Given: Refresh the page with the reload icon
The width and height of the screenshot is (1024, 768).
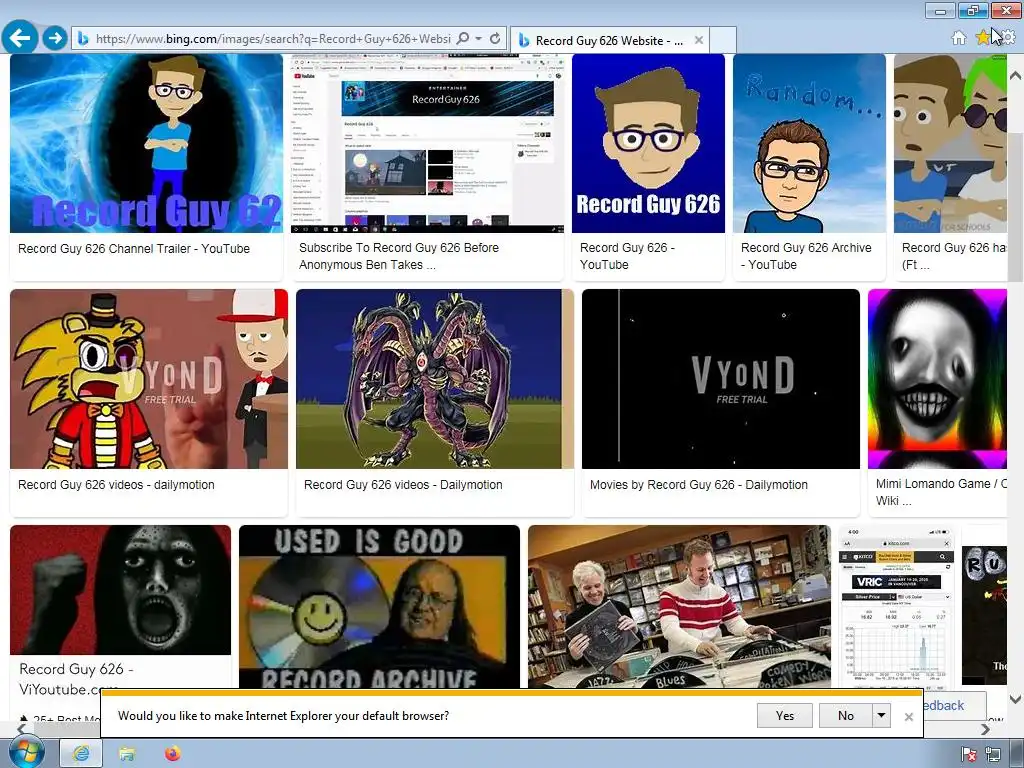Looking at the screenshot, I should click(495, 39).
